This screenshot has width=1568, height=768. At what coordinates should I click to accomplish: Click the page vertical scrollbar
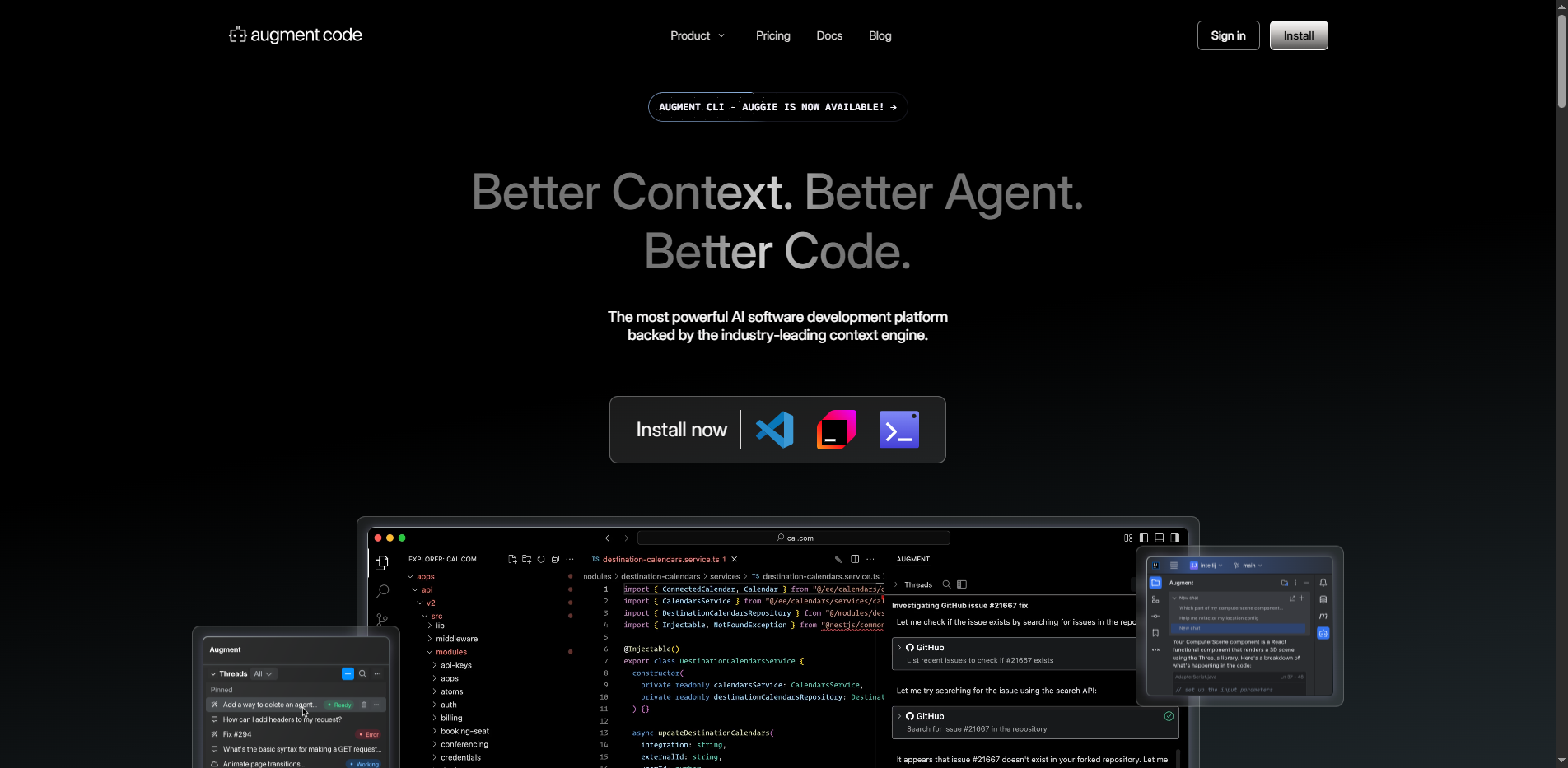[x=1561, y=62]
